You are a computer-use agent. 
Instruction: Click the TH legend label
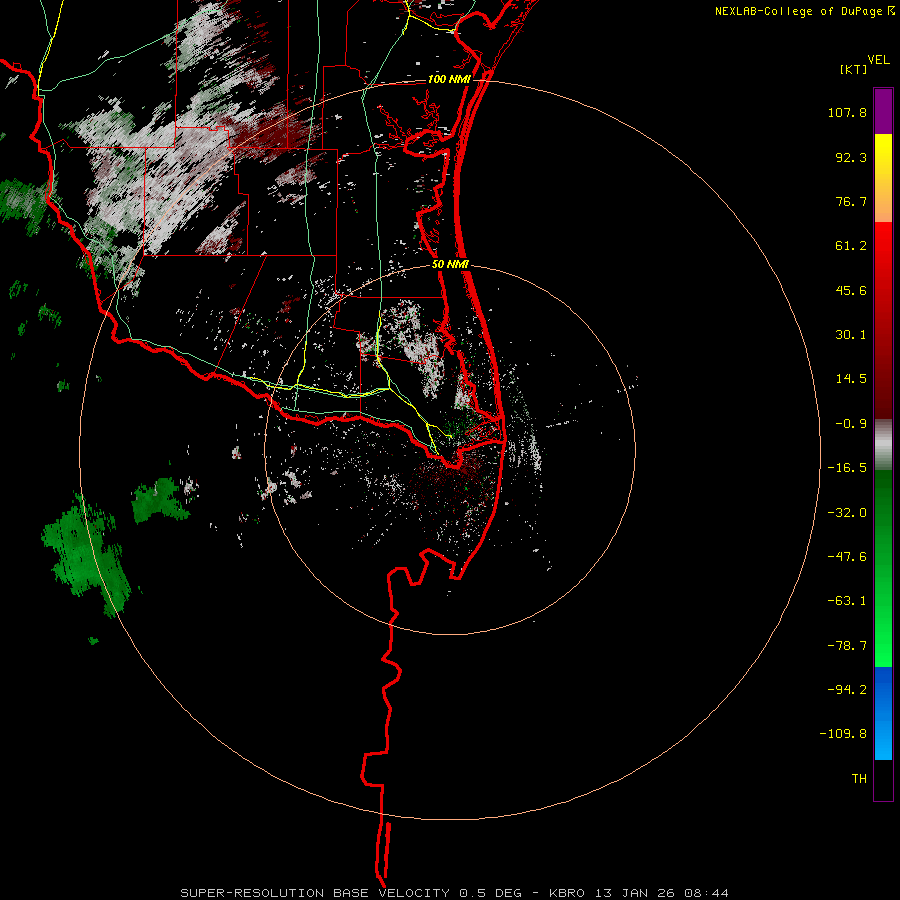coord(859,779)
